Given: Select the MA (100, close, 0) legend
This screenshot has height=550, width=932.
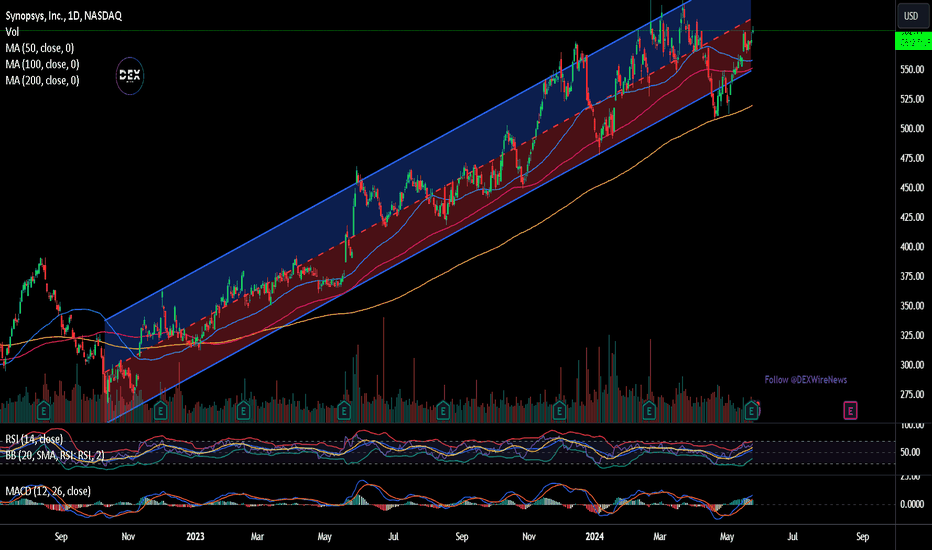Looking at the screenshot, I should (42, 64).
